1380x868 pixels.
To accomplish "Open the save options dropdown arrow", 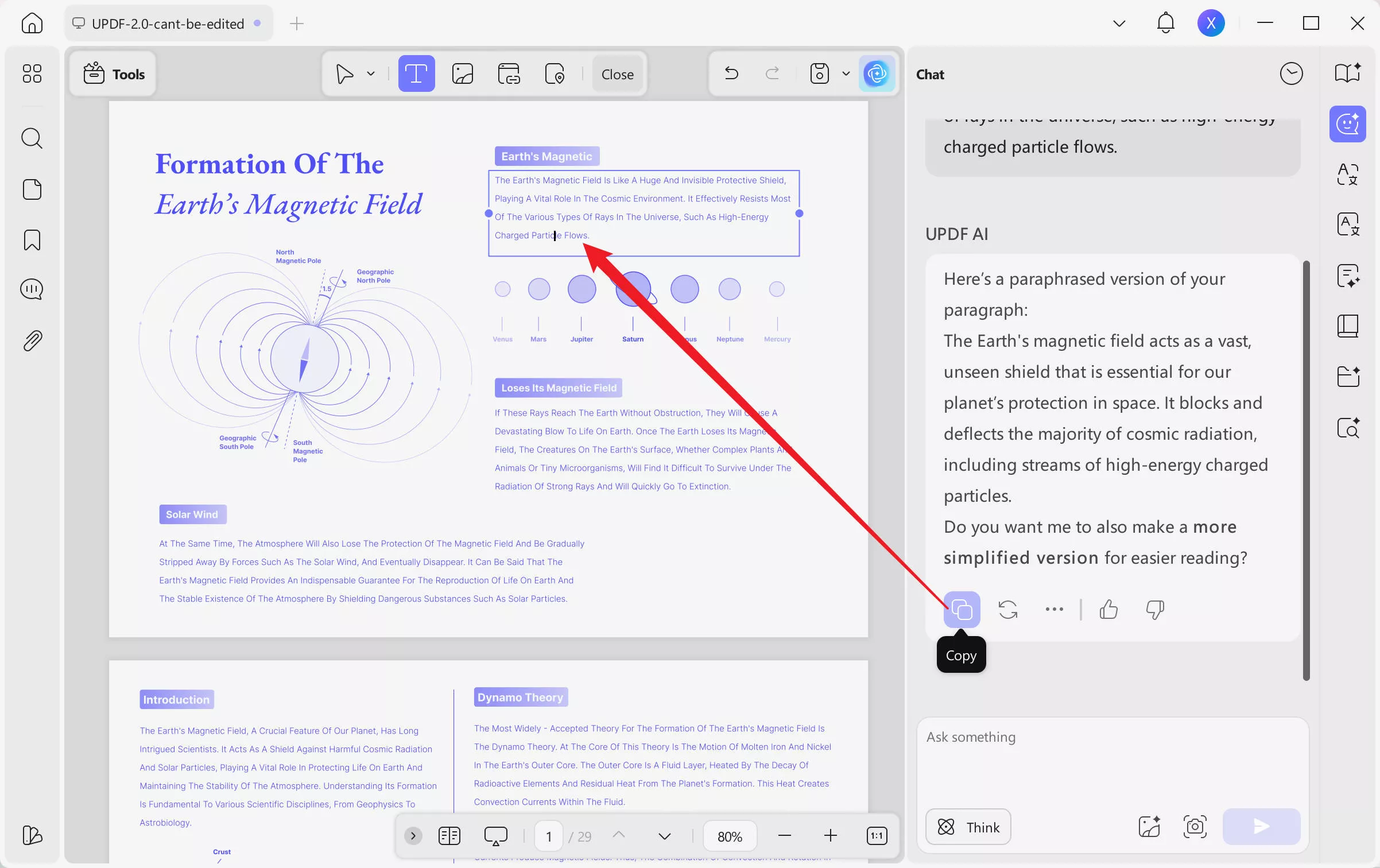I will point(846,74).
